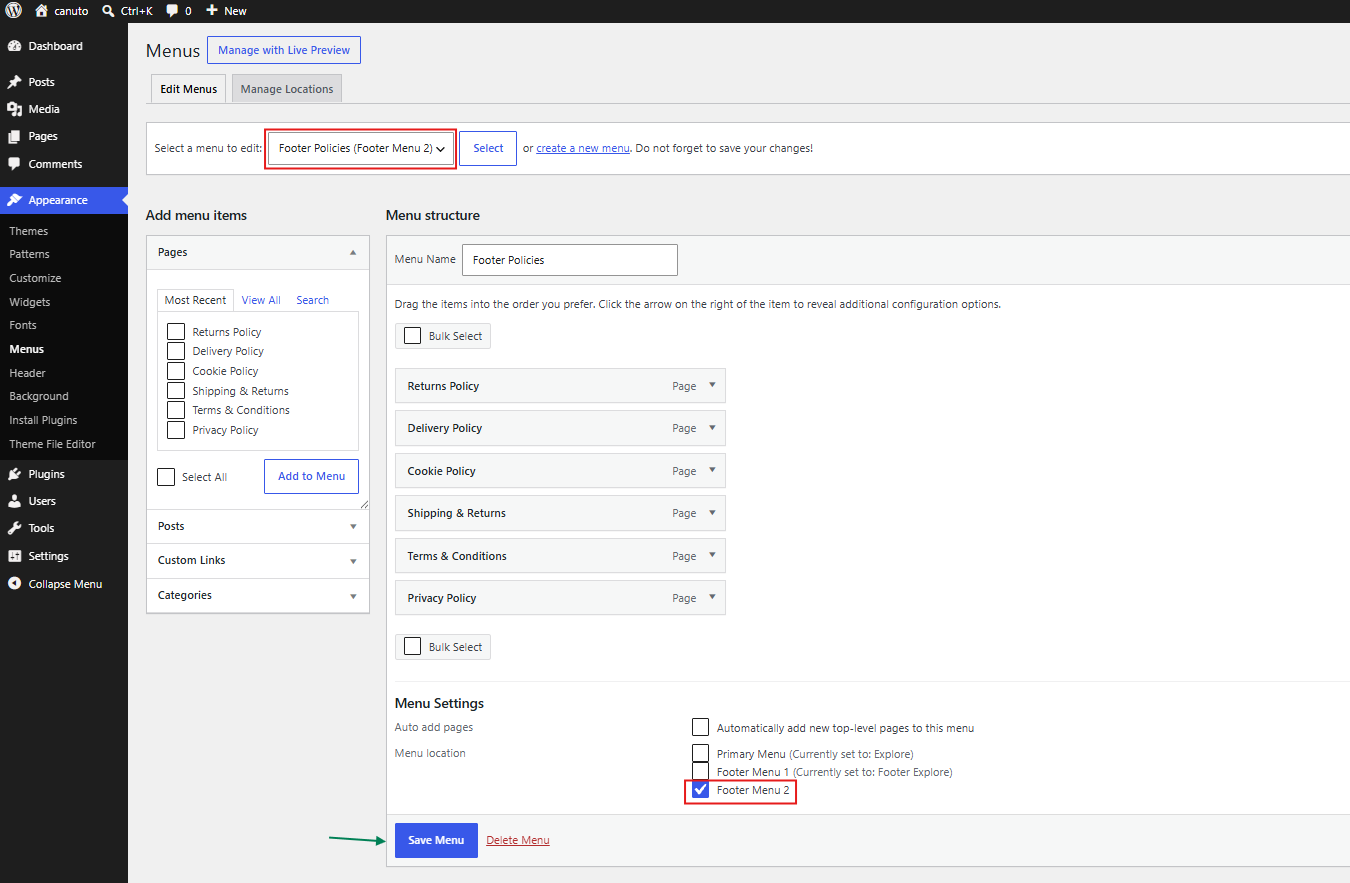Screen dimensions: 1350x883
Task: Check the Primary Menu location checkbox
Action: tap(700, 753)
